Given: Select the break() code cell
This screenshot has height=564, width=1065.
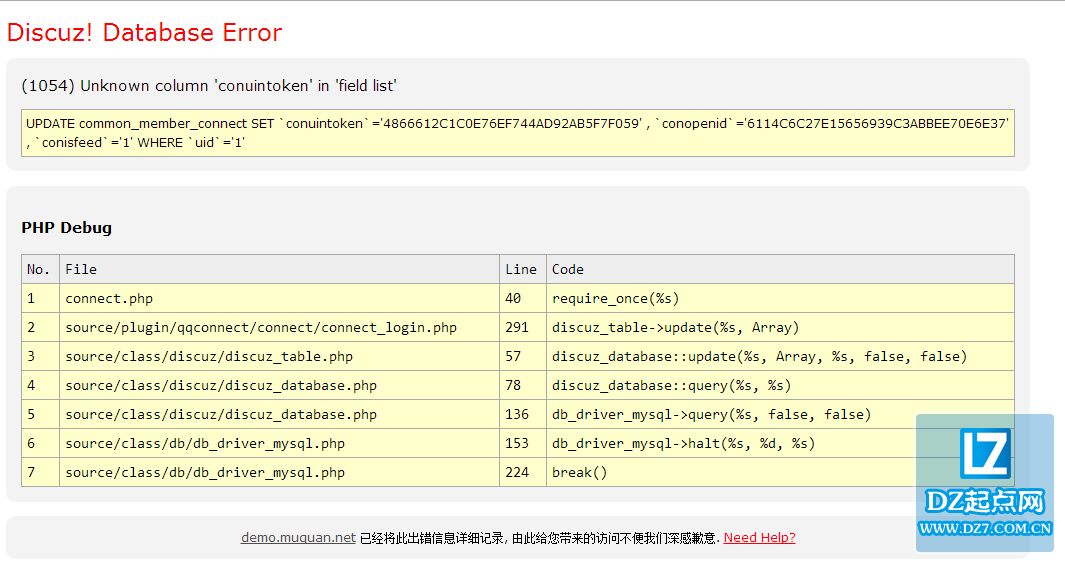Looking at the screenshot, I should (x=780, y=472).
